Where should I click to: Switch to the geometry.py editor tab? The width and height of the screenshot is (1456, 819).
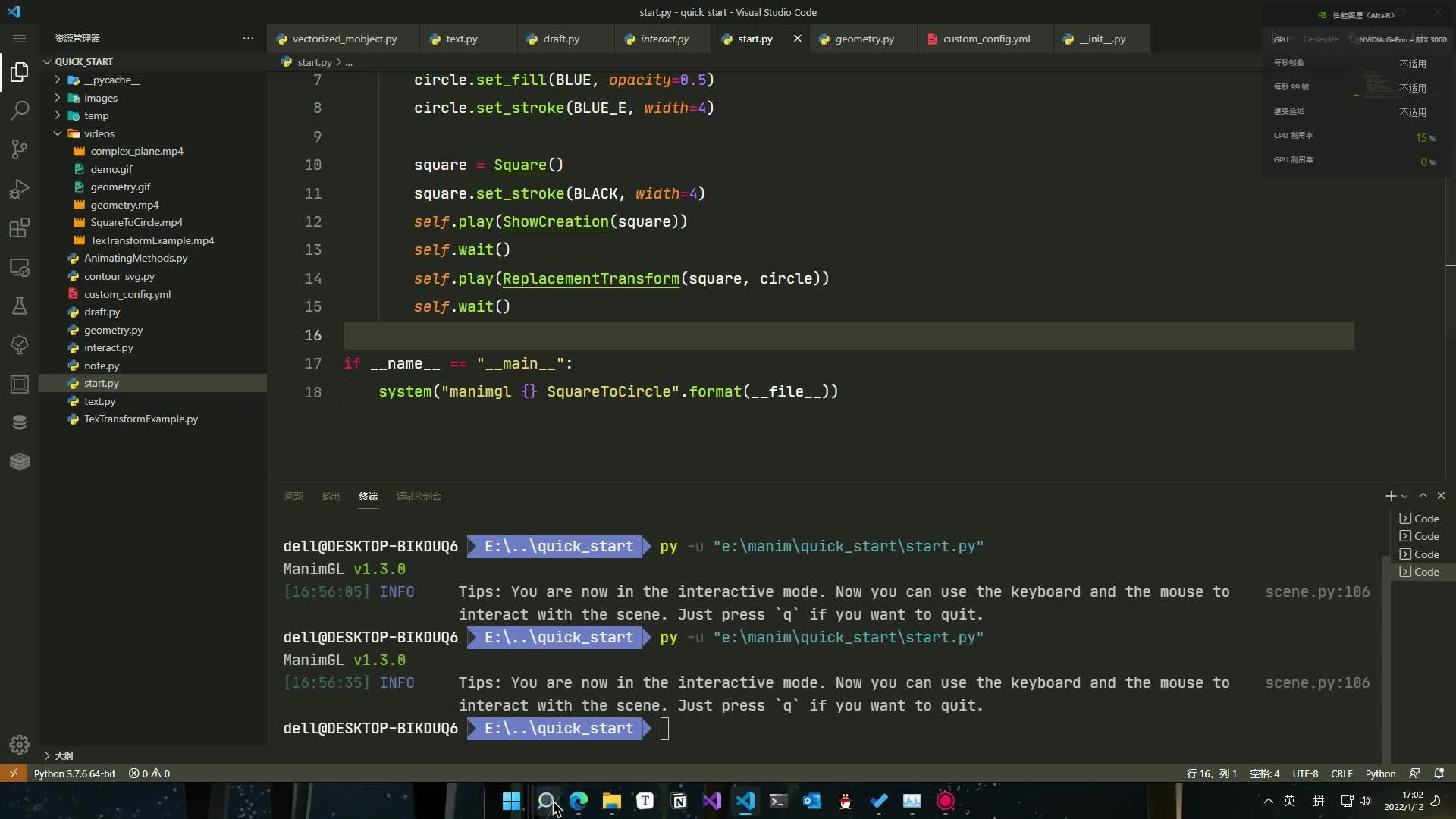(864, 39)
